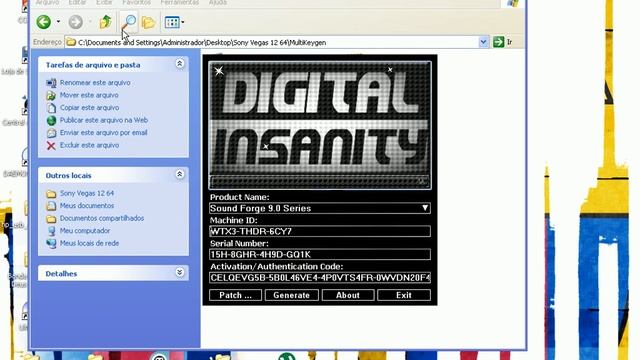
Task: Click the copy file document icon
Action: [51, 108]
